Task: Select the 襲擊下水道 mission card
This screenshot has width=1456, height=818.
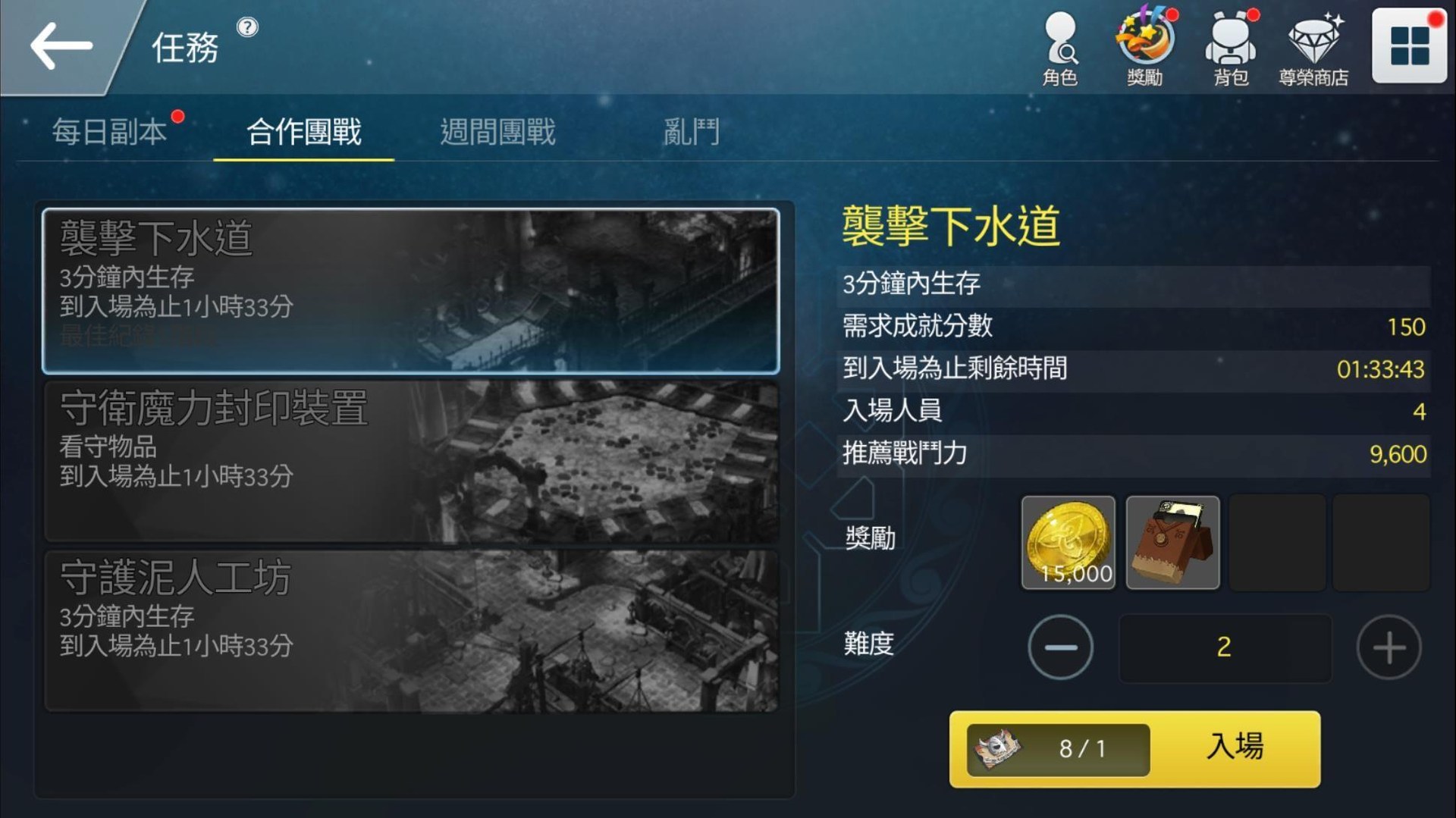Action: [411, 291]
